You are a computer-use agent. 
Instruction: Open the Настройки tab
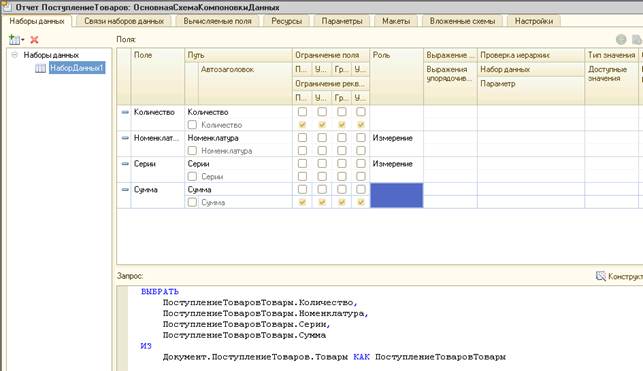(534, 21)
